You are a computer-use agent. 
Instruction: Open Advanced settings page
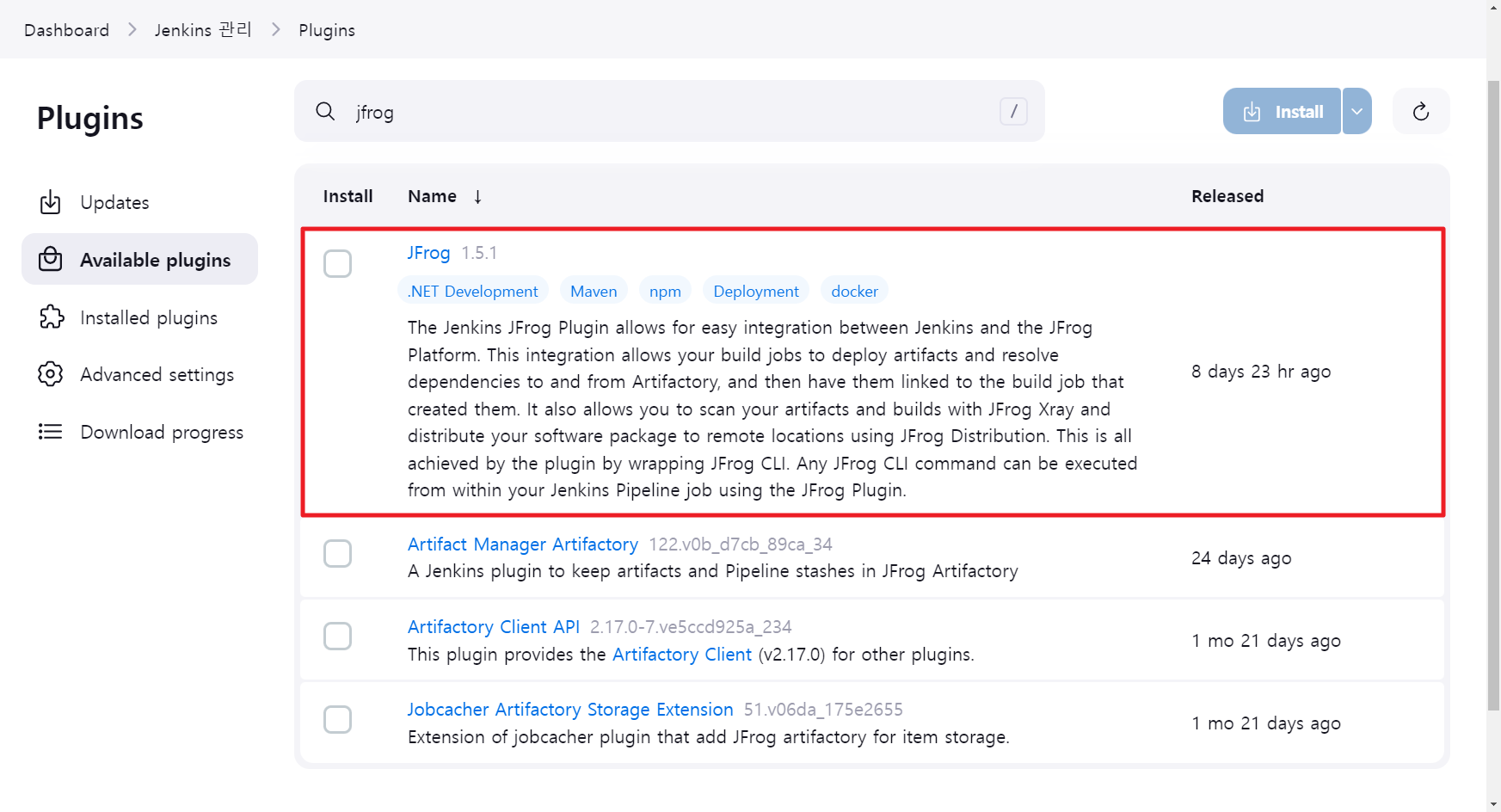tap(139, 374)
